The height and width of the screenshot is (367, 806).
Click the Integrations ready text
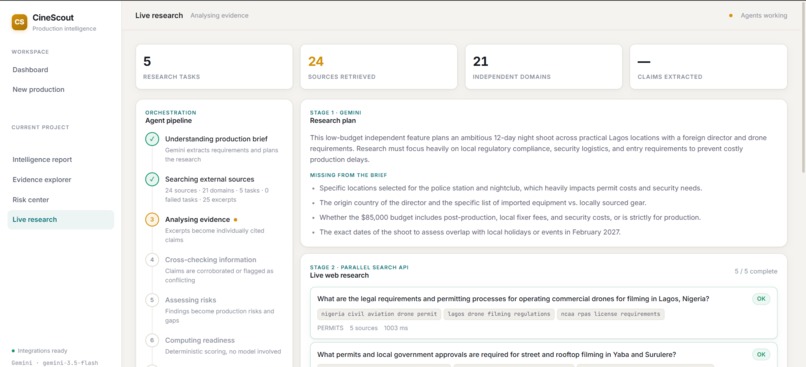[x=42, y=351]
